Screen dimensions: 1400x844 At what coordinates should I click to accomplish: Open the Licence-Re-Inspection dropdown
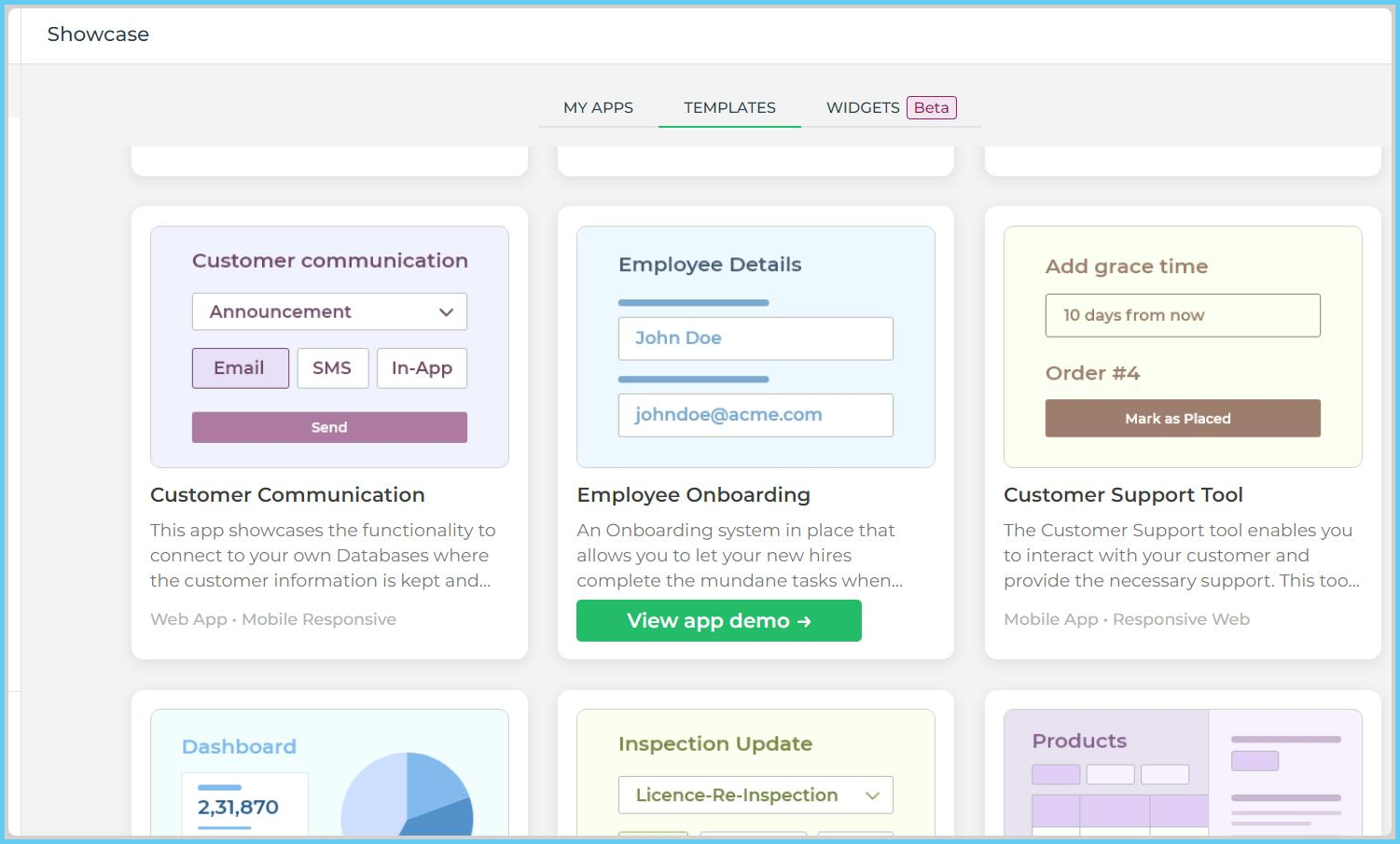point(755,795)
